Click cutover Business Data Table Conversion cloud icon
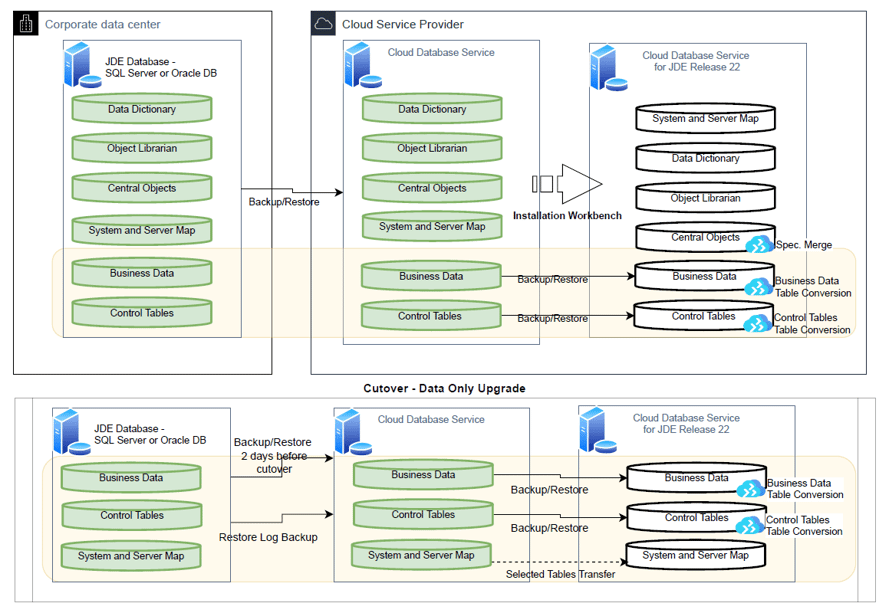The width and height of the screenshot is (889, 613). (751, 489)
